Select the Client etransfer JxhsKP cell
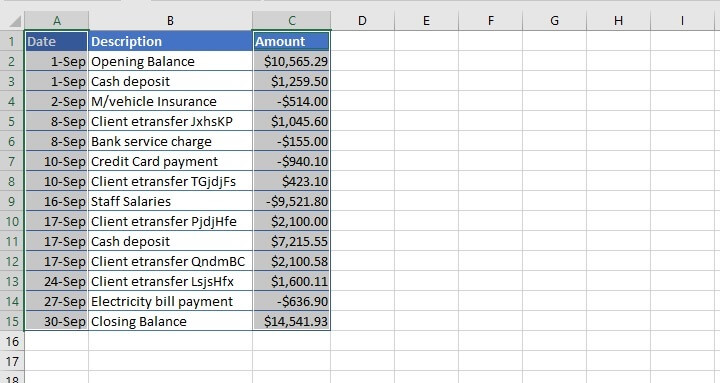720x383 pixels. (x=170, y=121)
